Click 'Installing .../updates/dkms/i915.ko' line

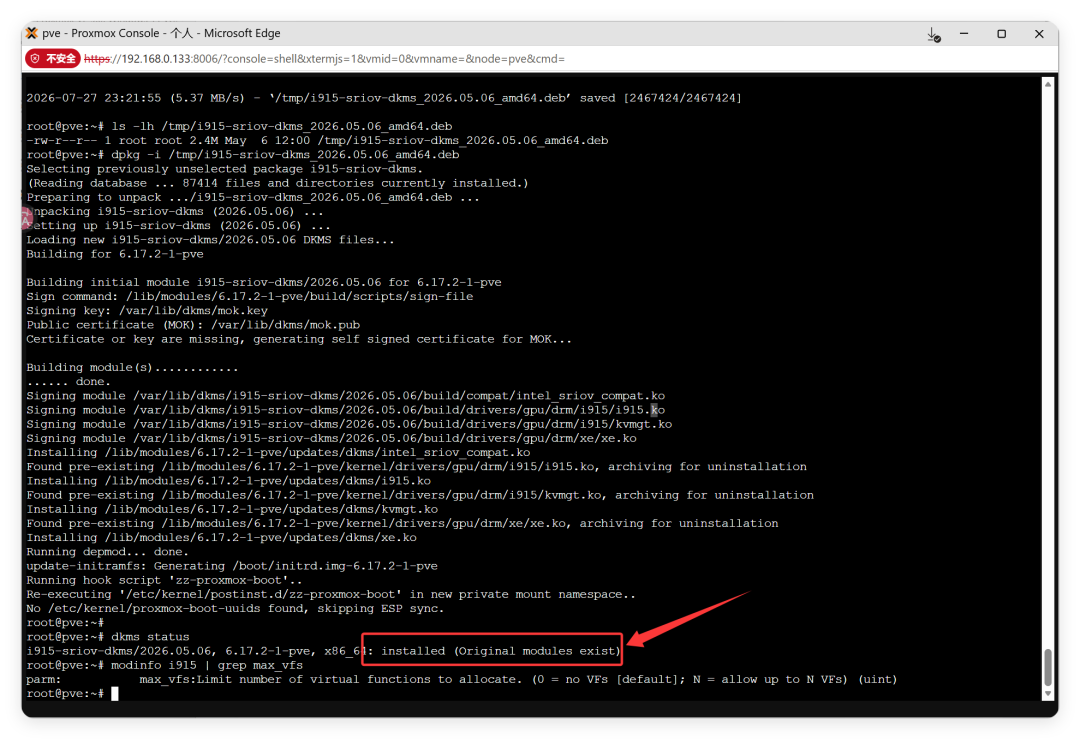(229, 481)
